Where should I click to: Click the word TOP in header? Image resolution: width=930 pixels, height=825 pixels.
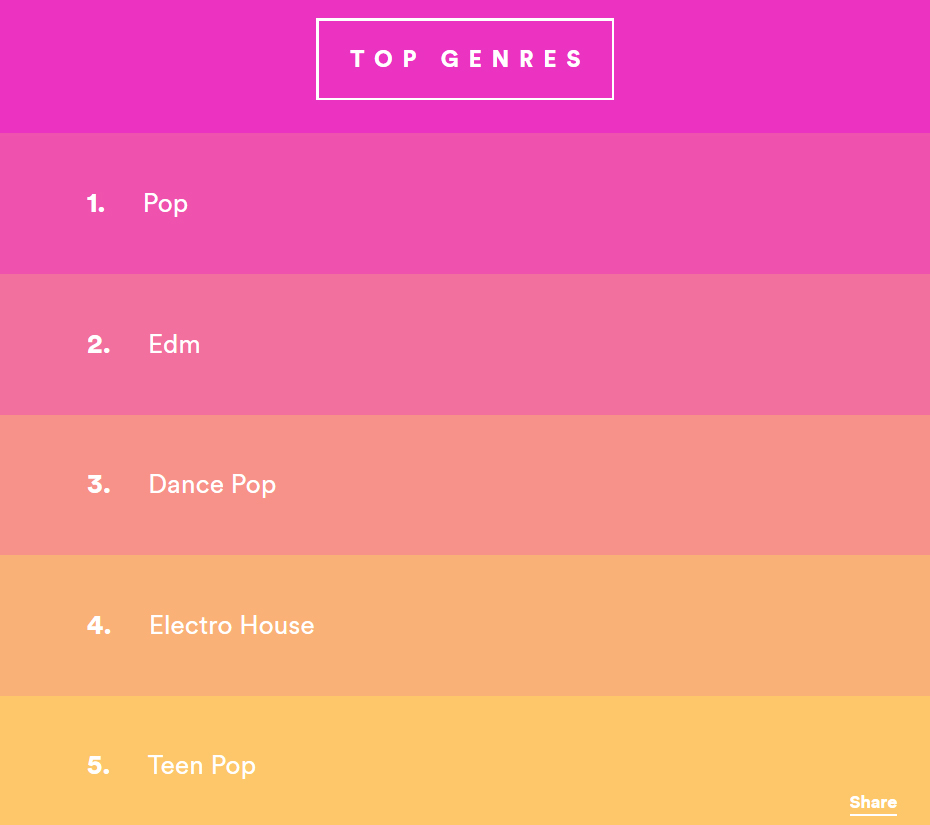384,59
